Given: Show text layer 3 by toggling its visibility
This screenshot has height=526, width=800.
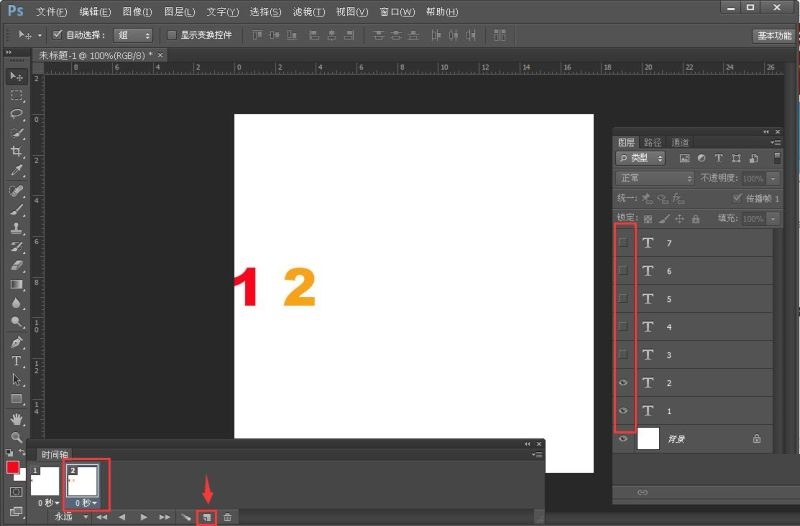Looking at the screenshot, I should pos(622,354).
